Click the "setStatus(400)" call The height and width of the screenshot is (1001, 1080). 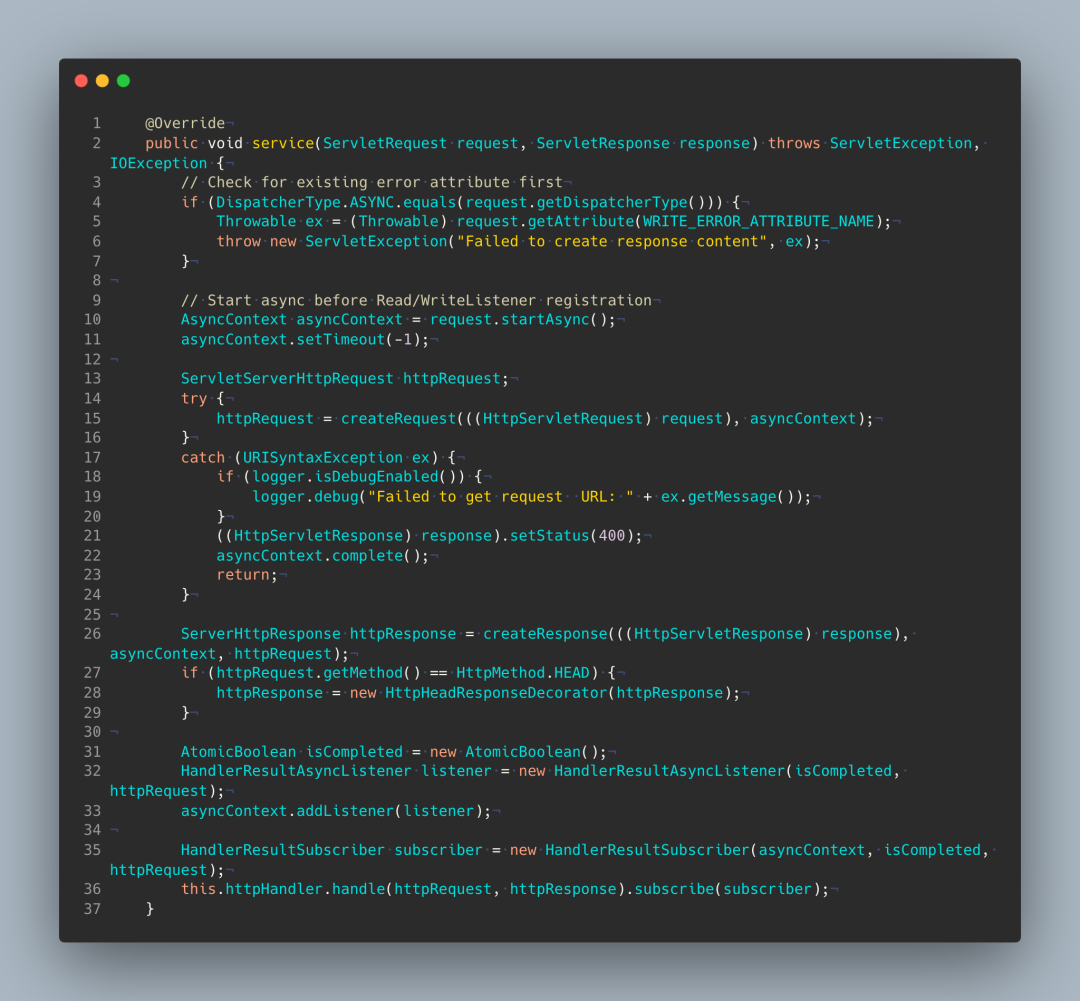tap(572, 536)
